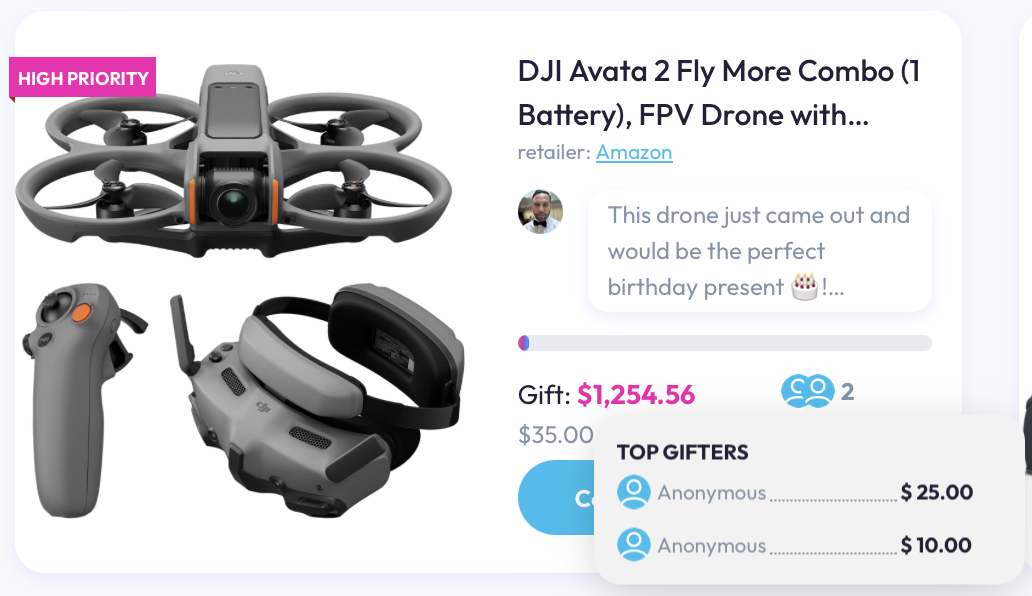Click the $35.00 contributed amount
The height and width of the screenshot is (596, 1032).
pos(555,434)
